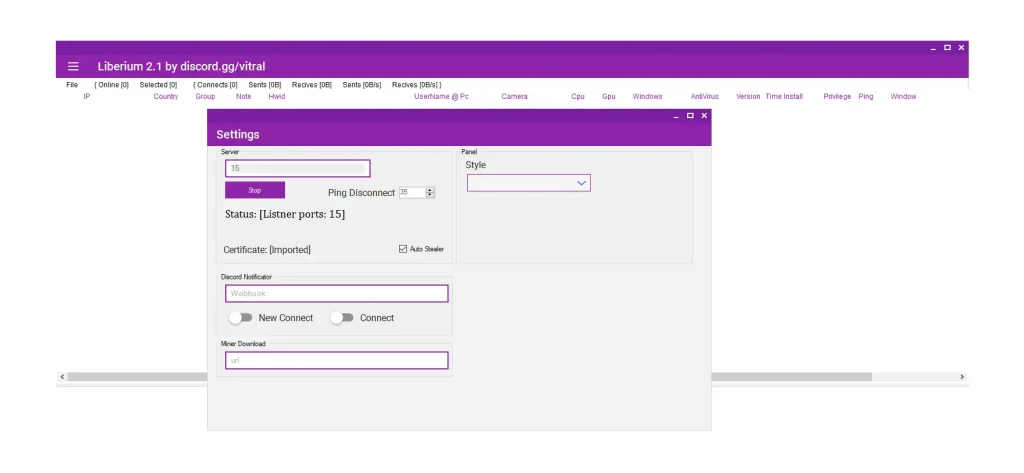1024x473 pixels.
Task: Focus the server port field showing 15
Action: pyautogui.click(x=298, y=169)
